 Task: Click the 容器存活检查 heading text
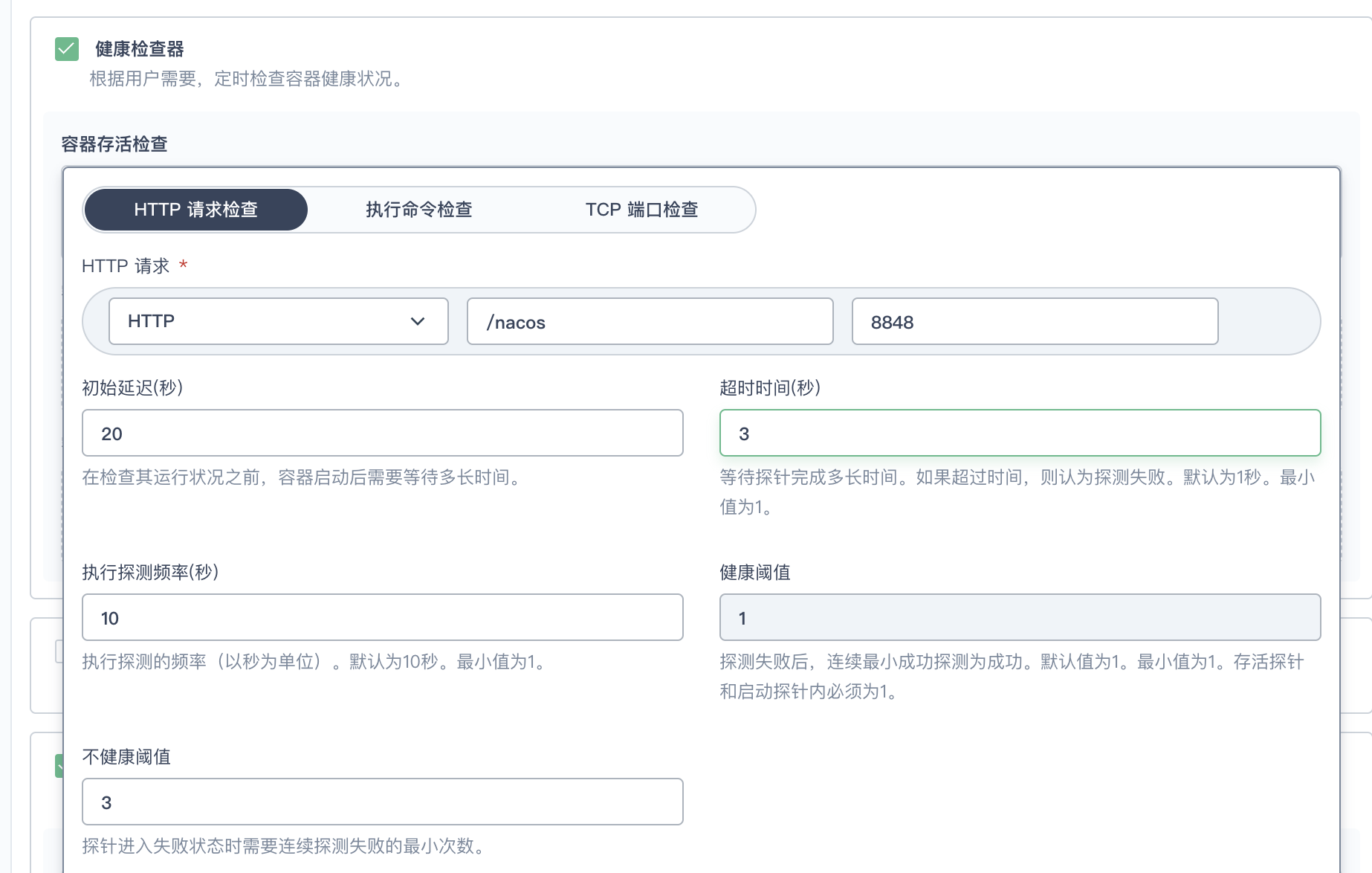pyautogui.click(x=114, y=144)
